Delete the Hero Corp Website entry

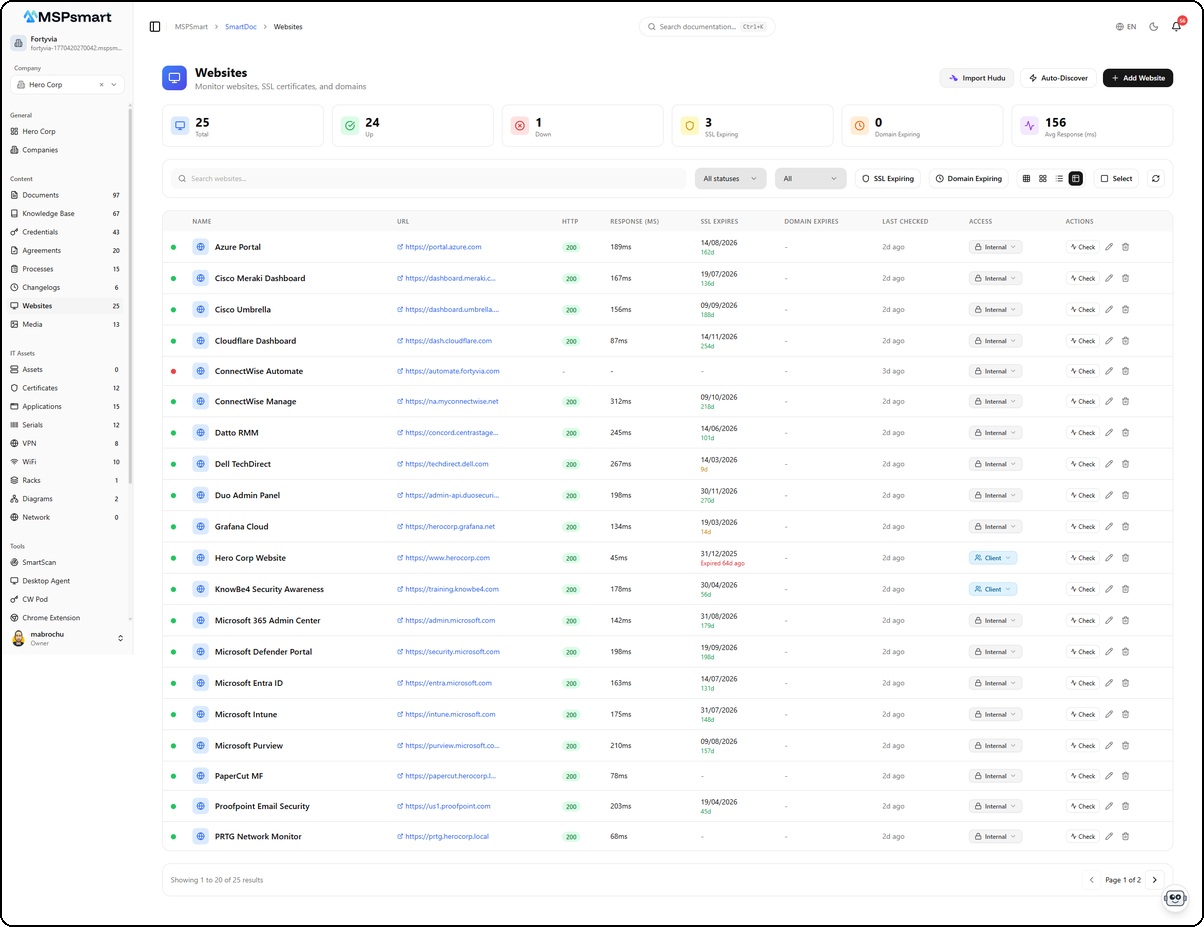pos(1126,557)
